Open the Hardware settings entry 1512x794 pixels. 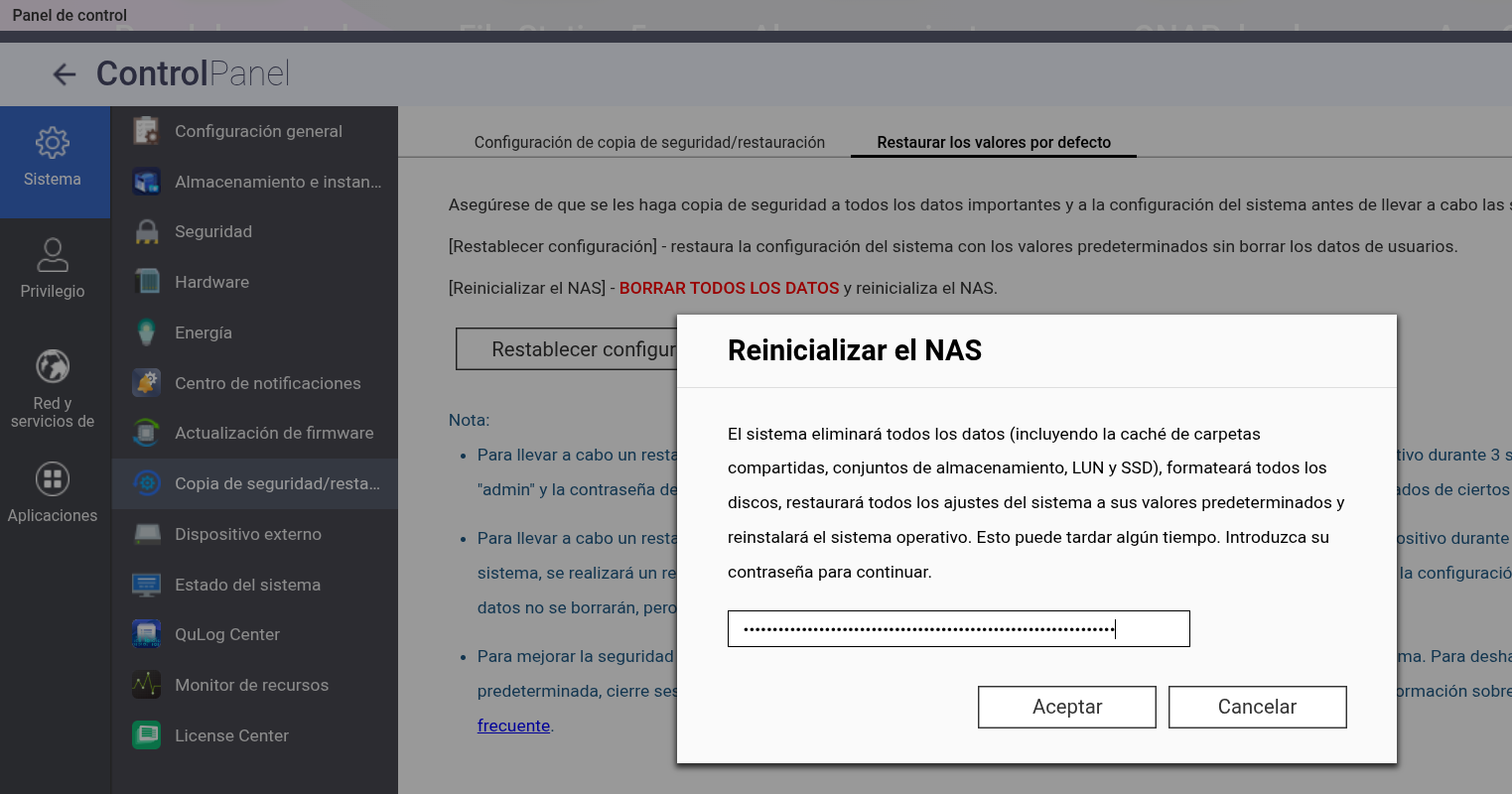211,282
